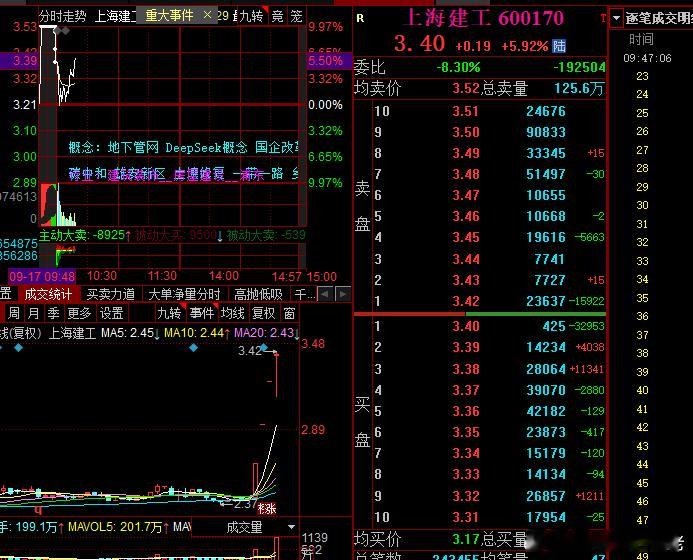The height and width of the screenshot is (560, 693).
Task: Click the 总卖量 value 125.6万
Action: point(579,88)
